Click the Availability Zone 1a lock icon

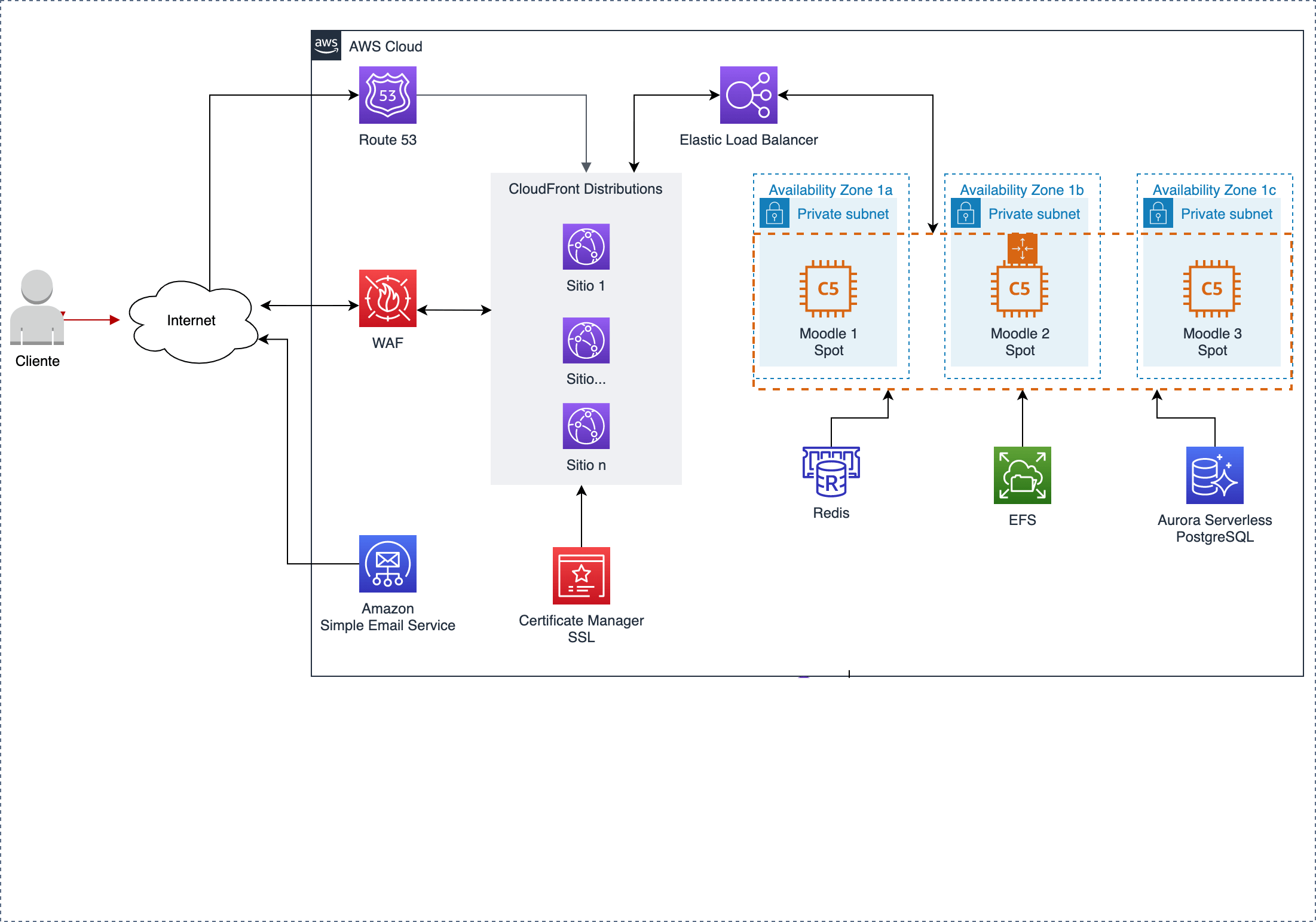point(775,213)
